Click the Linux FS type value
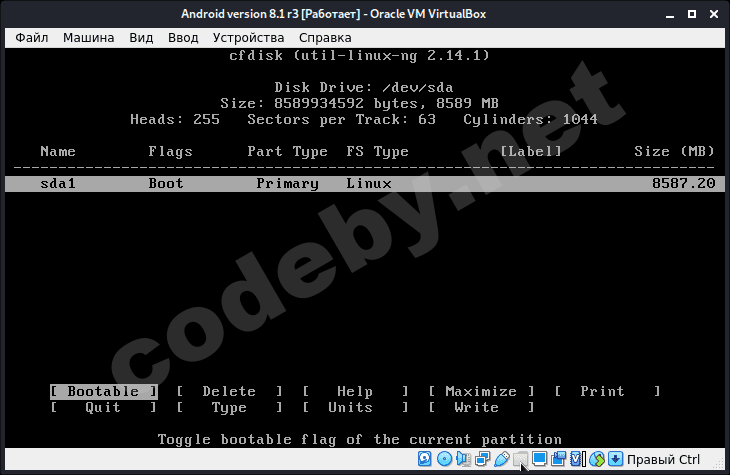 [369, 183]
